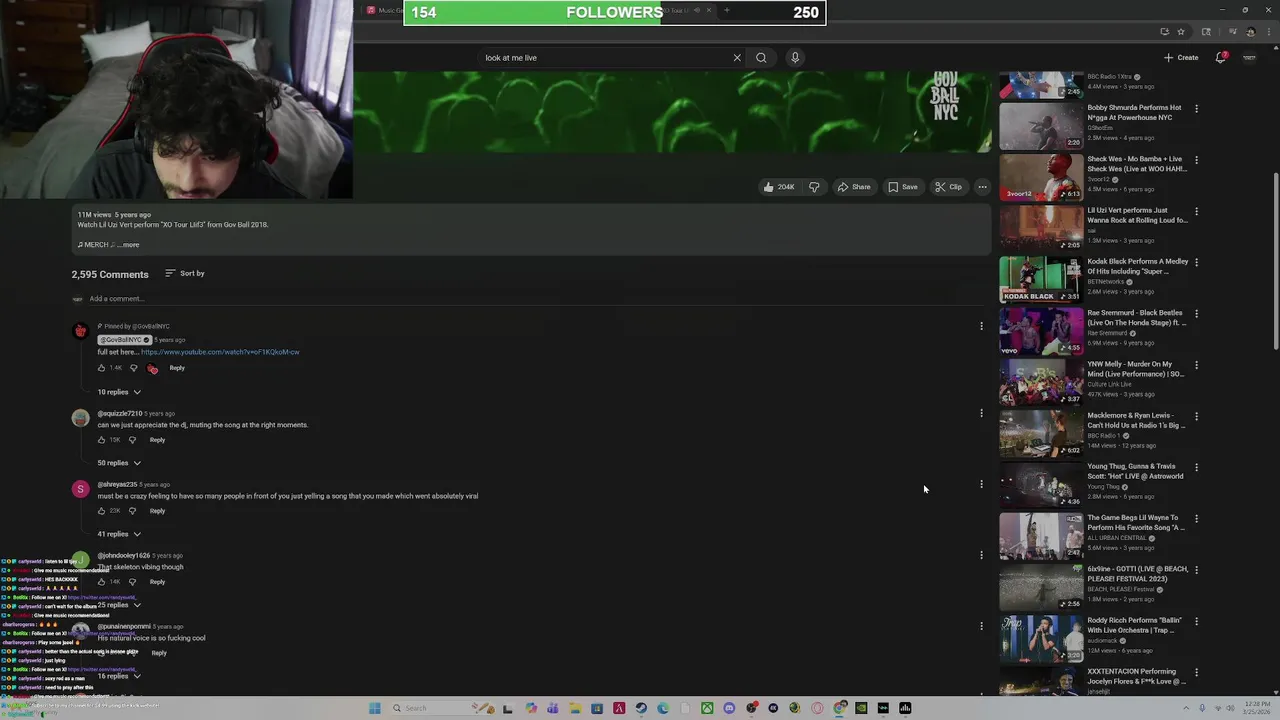Viewport: 1280px width, 720px height.
Task: Dislike the @shreyas235 comment
Action: [x=132, y=511]
